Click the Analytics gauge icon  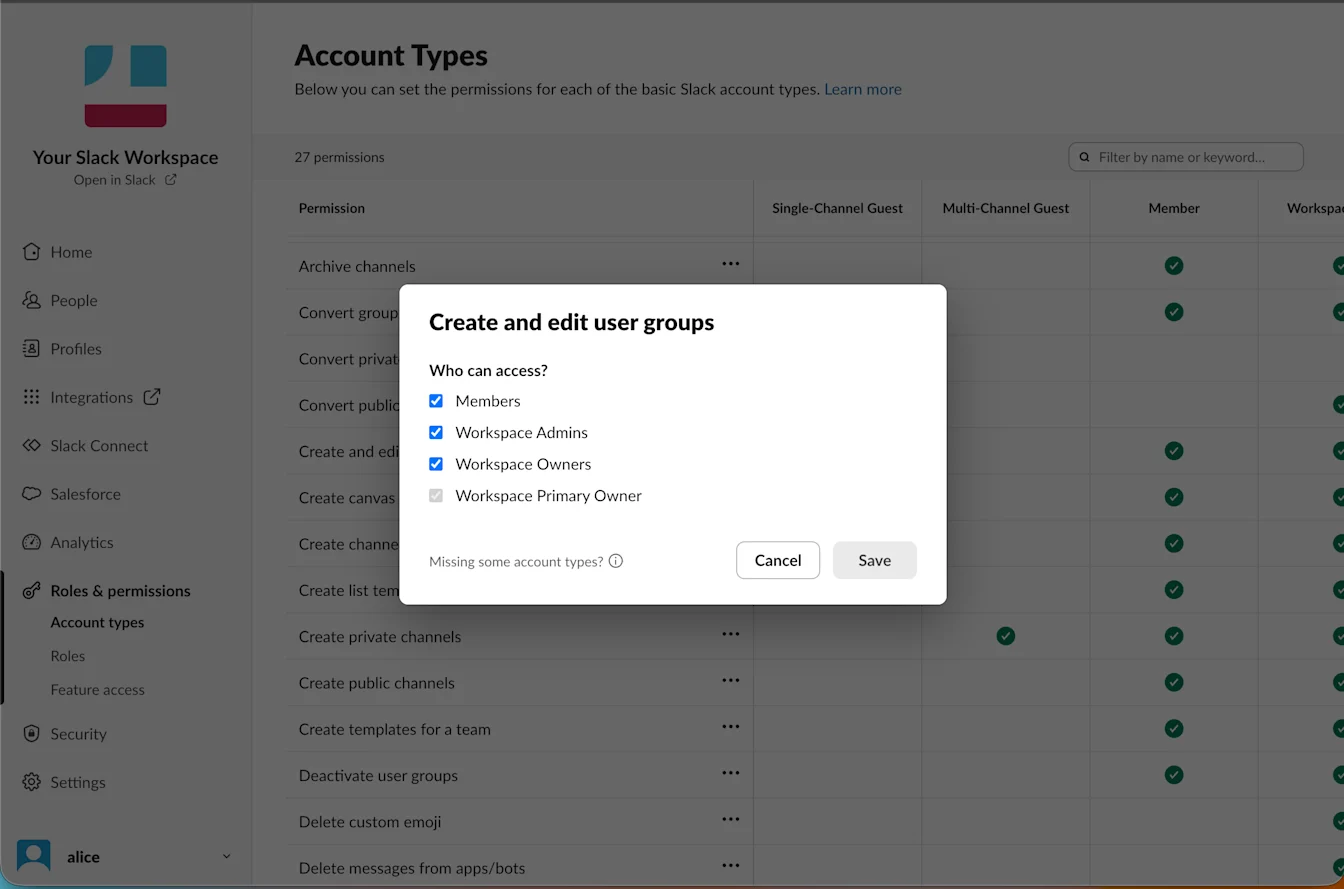pos(32,542)
